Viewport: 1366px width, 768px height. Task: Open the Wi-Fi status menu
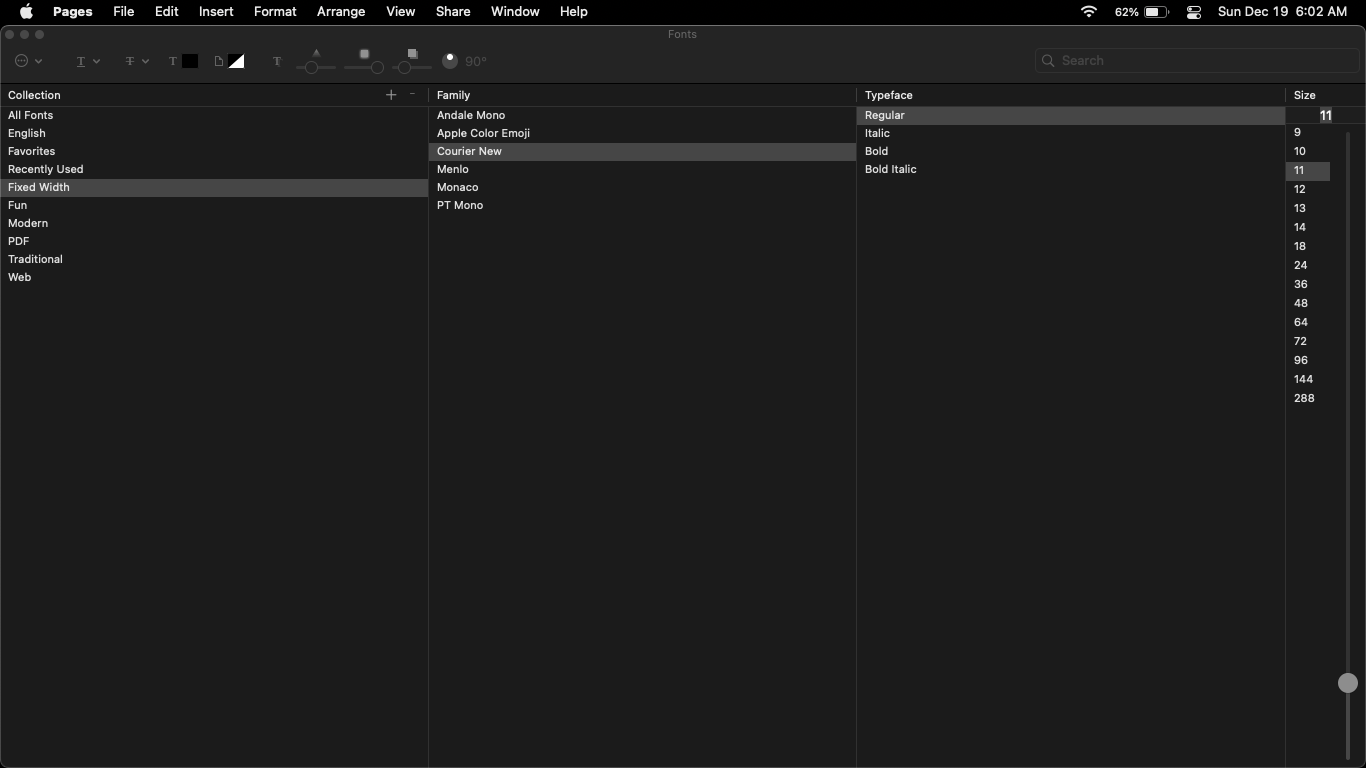[1089, 12]
